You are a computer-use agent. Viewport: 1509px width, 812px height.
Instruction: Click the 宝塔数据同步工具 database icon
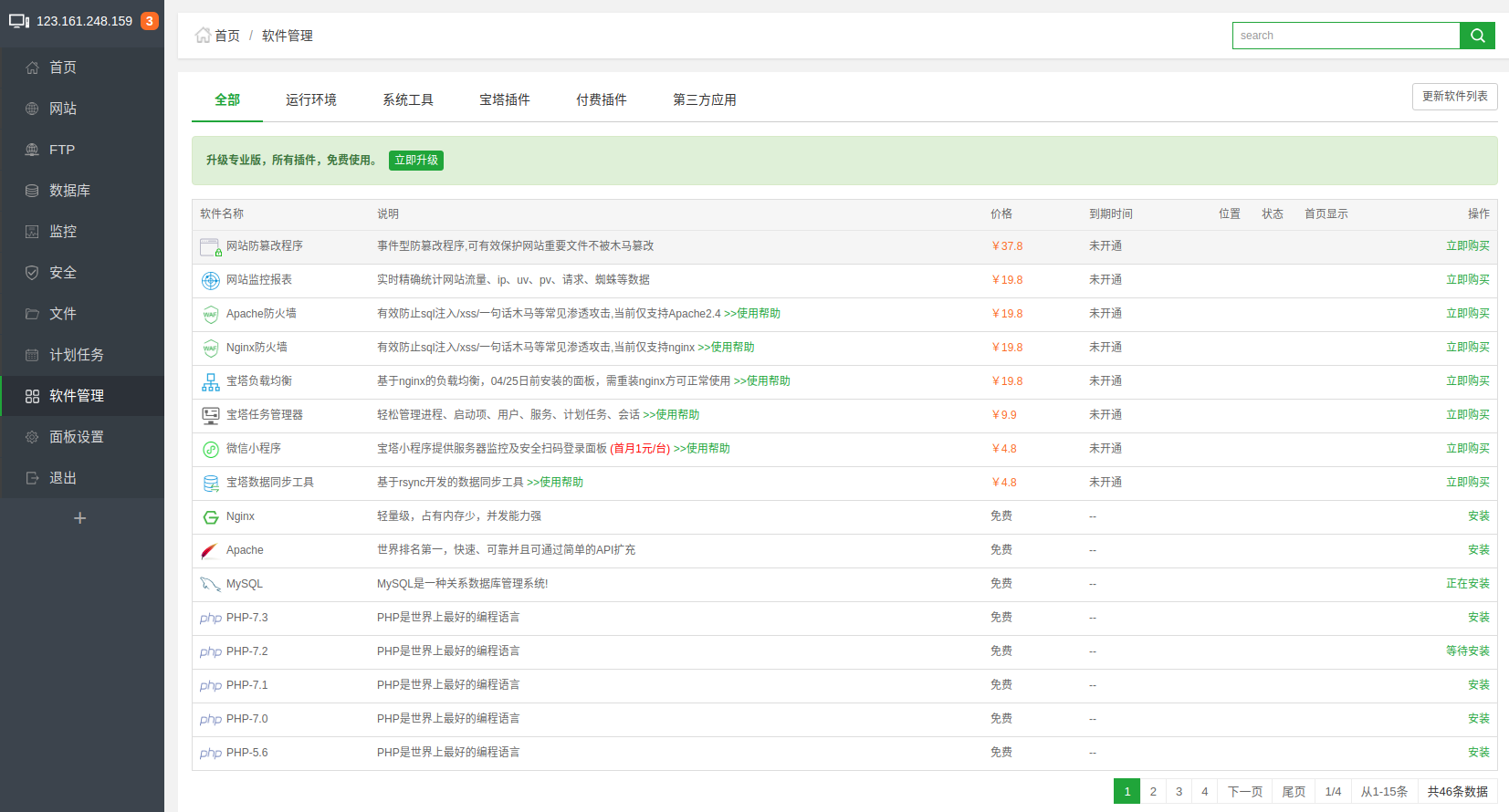211,484
